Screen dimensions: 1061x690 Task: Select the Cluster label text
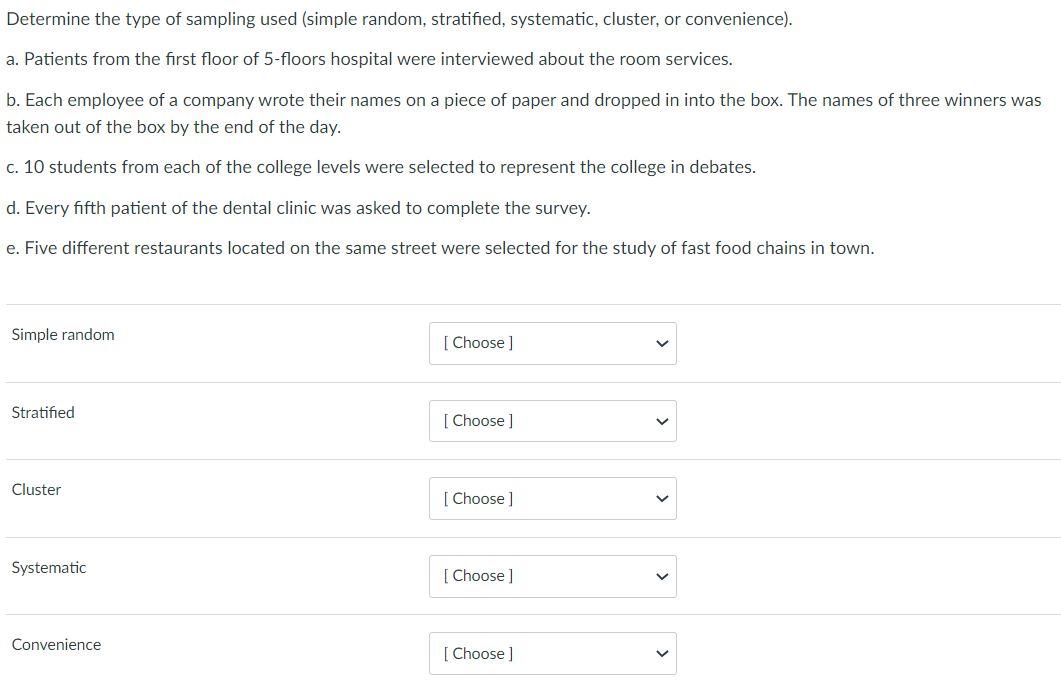click(x=36, y=490)
